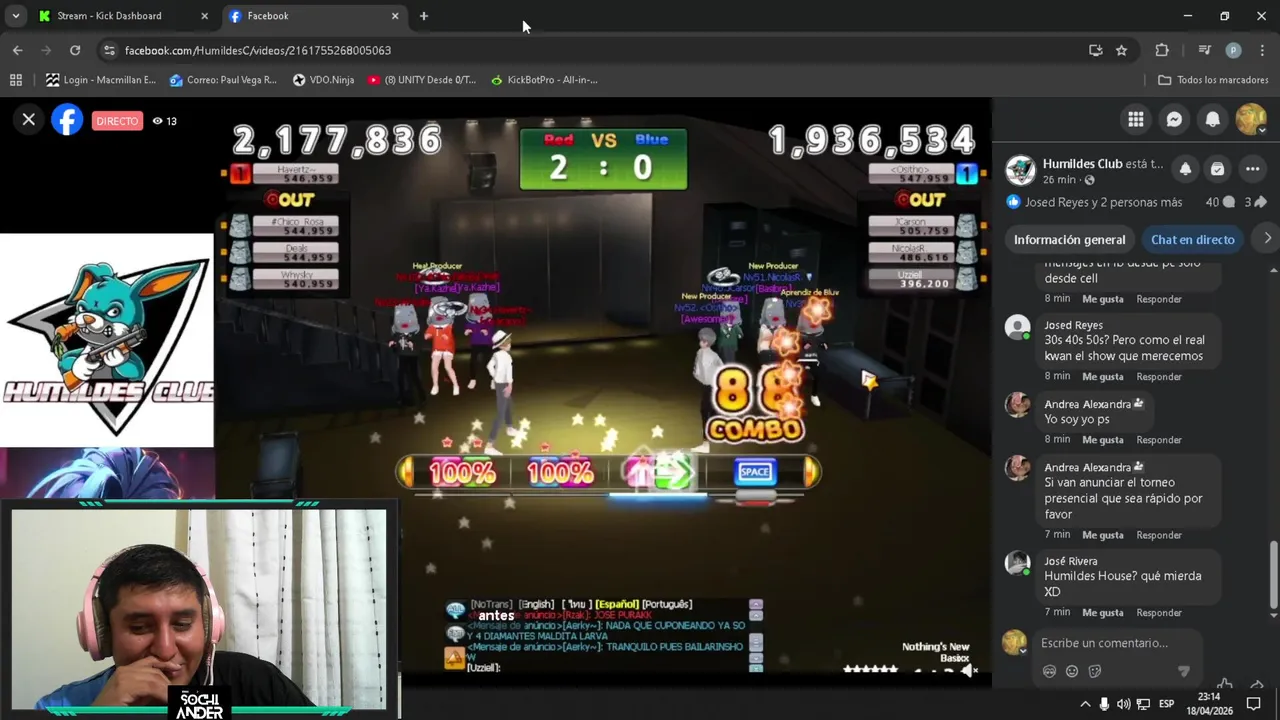
Task: Unmute the video using the speaker icon
Action: coord(969,670)
